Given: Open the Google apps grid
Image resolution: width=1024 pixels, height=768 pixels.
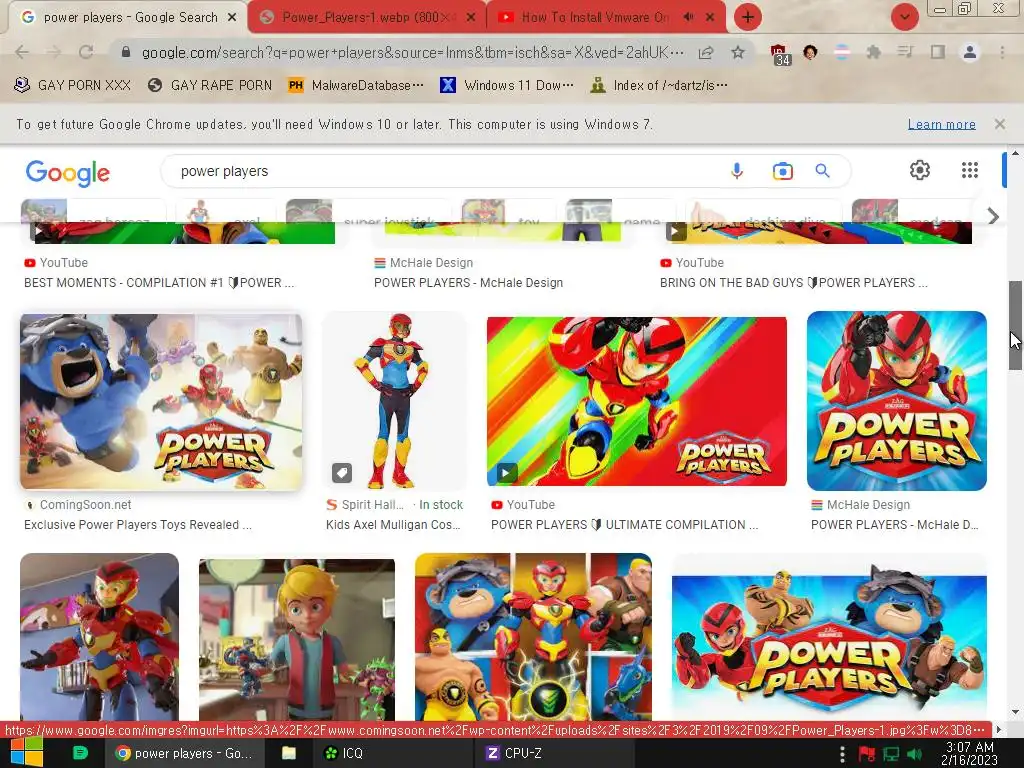Looking at the screenshot, I should 970,170.
